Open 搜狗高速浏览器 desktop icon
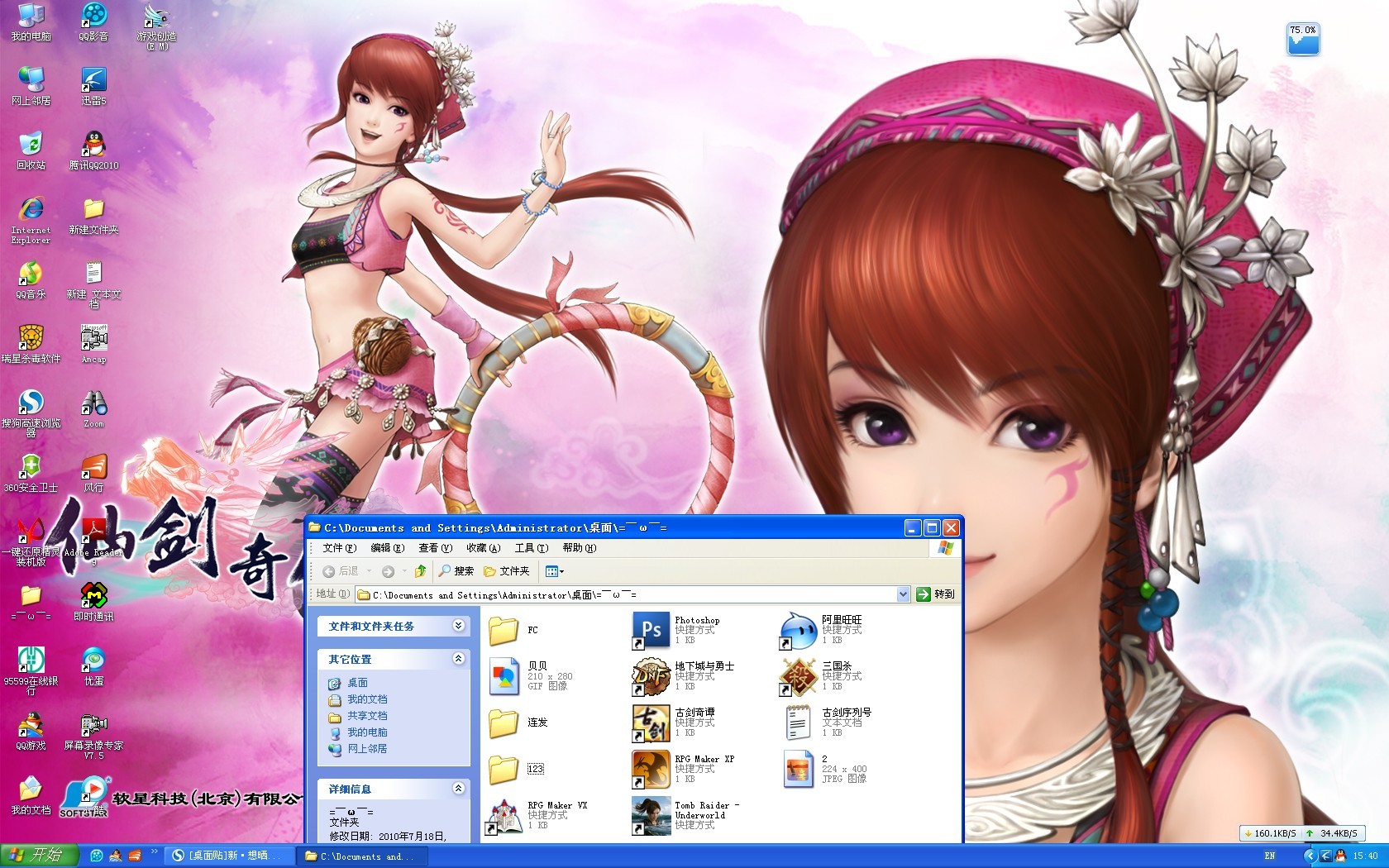The width and height of the screenshot is (1389, 868). (31, 413)
